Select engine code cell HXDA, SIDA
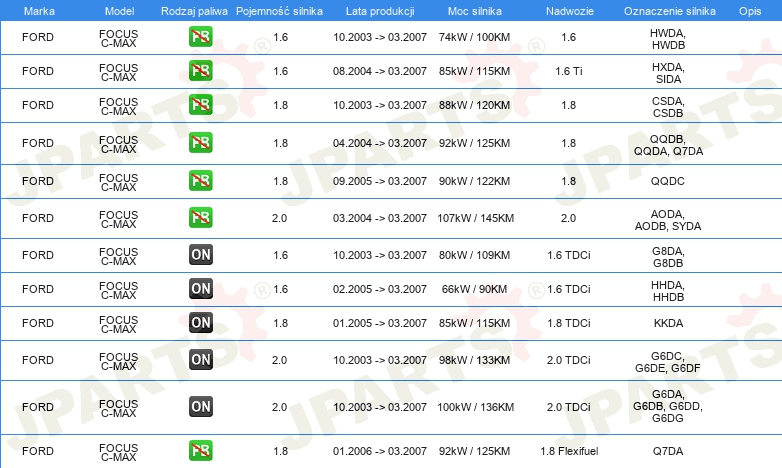The image size is (782, 468). (x=668, y=73)
